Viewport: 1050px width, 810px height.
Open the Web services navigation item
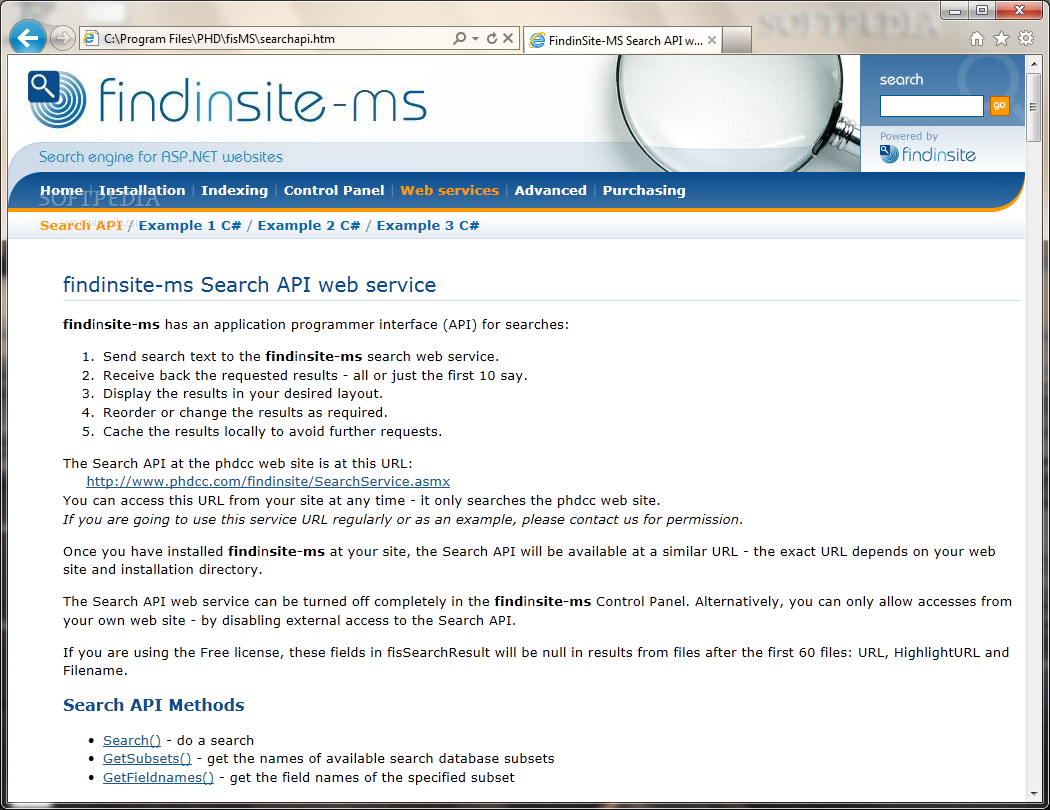(449, 190)
